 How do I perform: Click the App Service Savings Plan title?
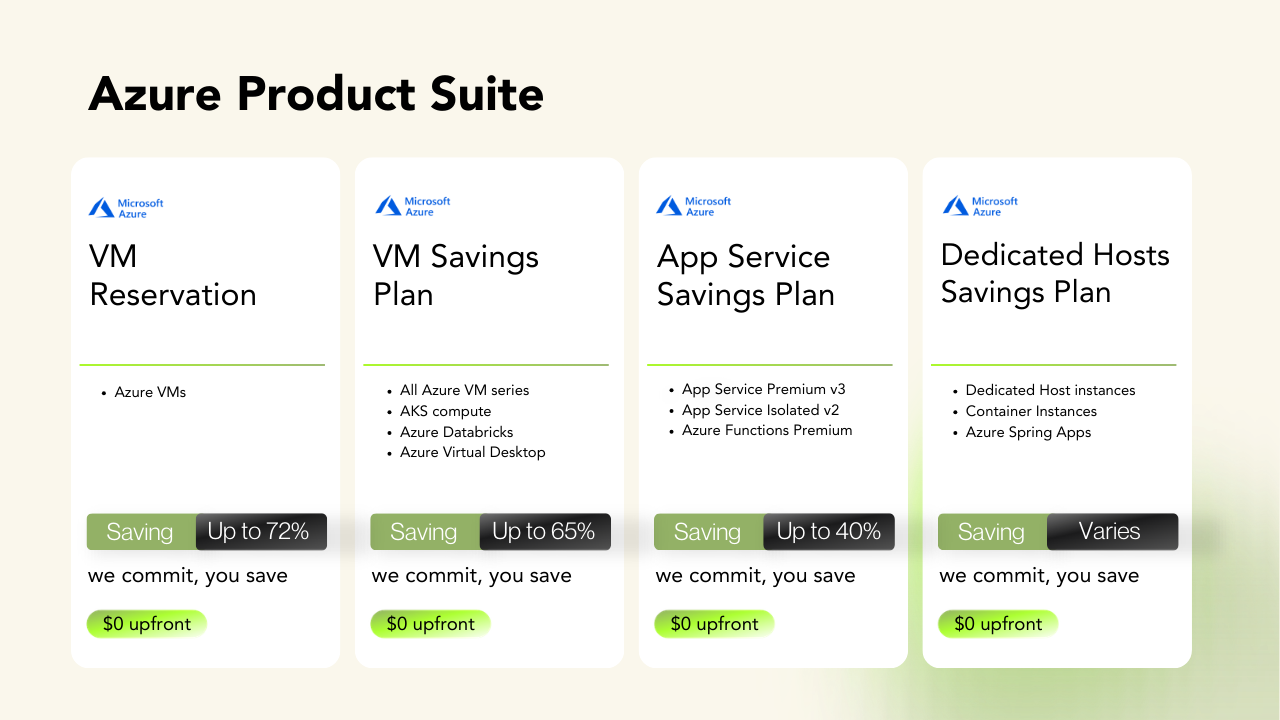coord(745,275)
